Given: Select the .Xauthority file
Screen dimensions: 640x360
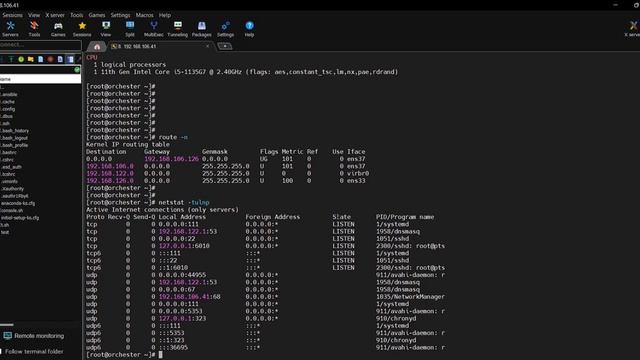Looking at the screenshot, I should [x=12, y=189].
